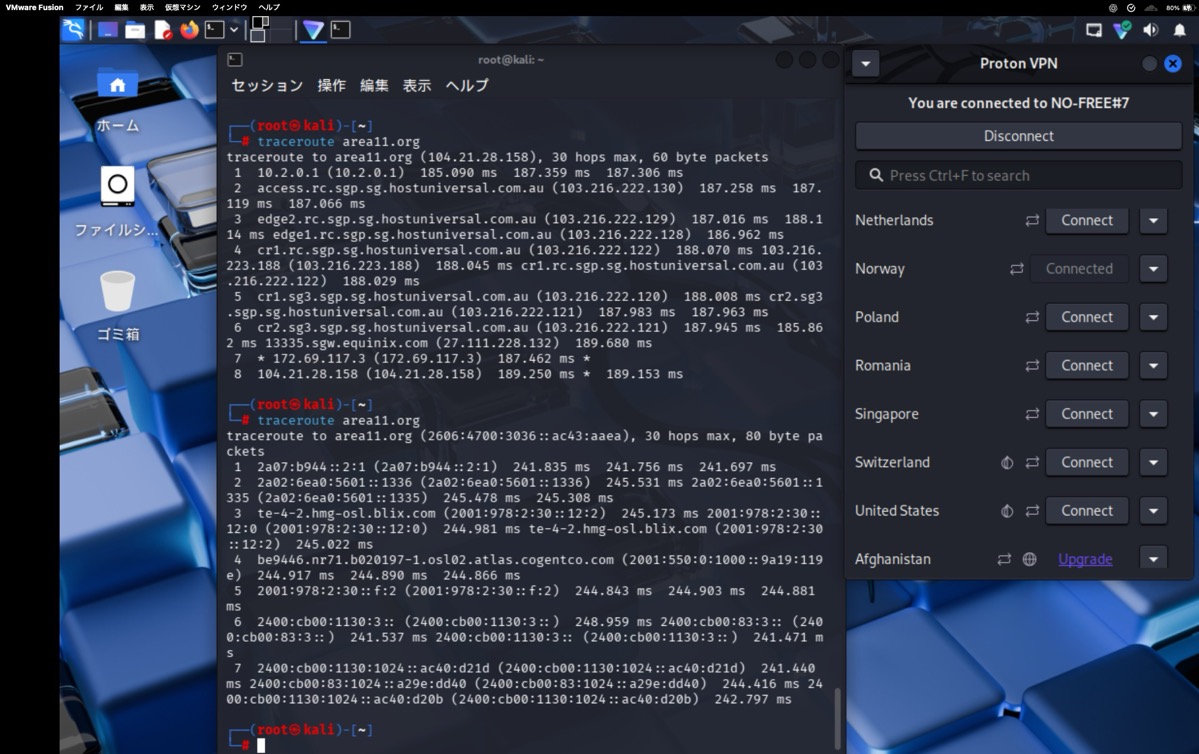
Task: Open the Proton VPN main menu dropdown
Action: (x=866, y=63)
